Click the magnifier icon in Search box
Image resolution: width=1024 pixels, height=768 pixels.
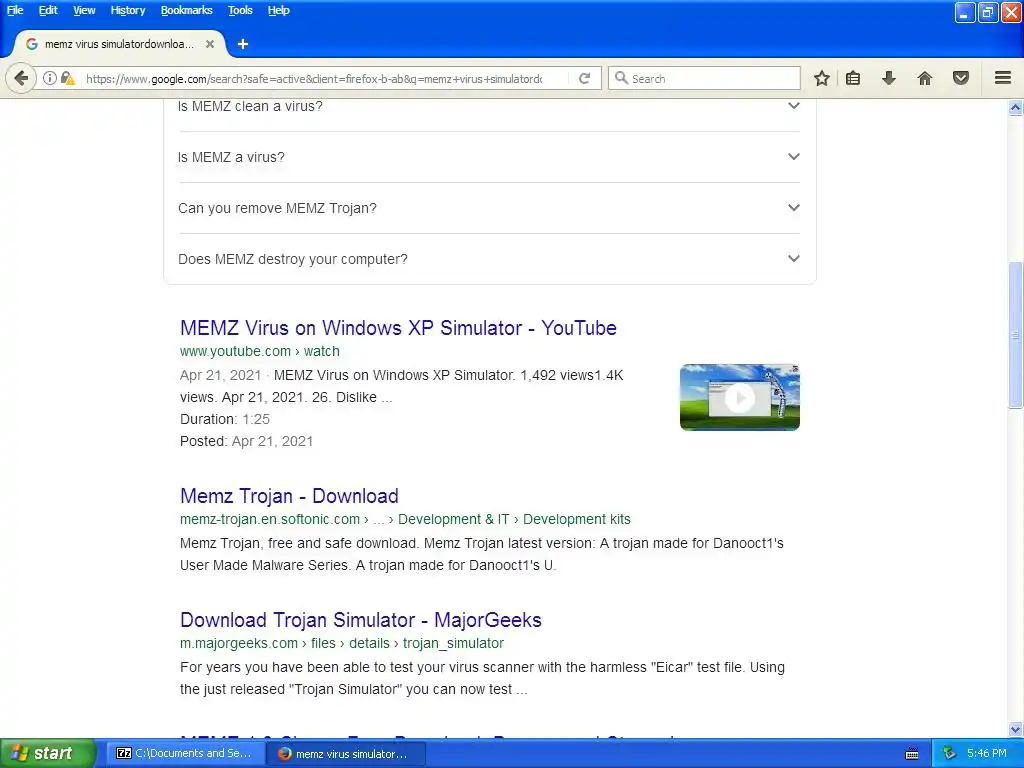point(621,78)
